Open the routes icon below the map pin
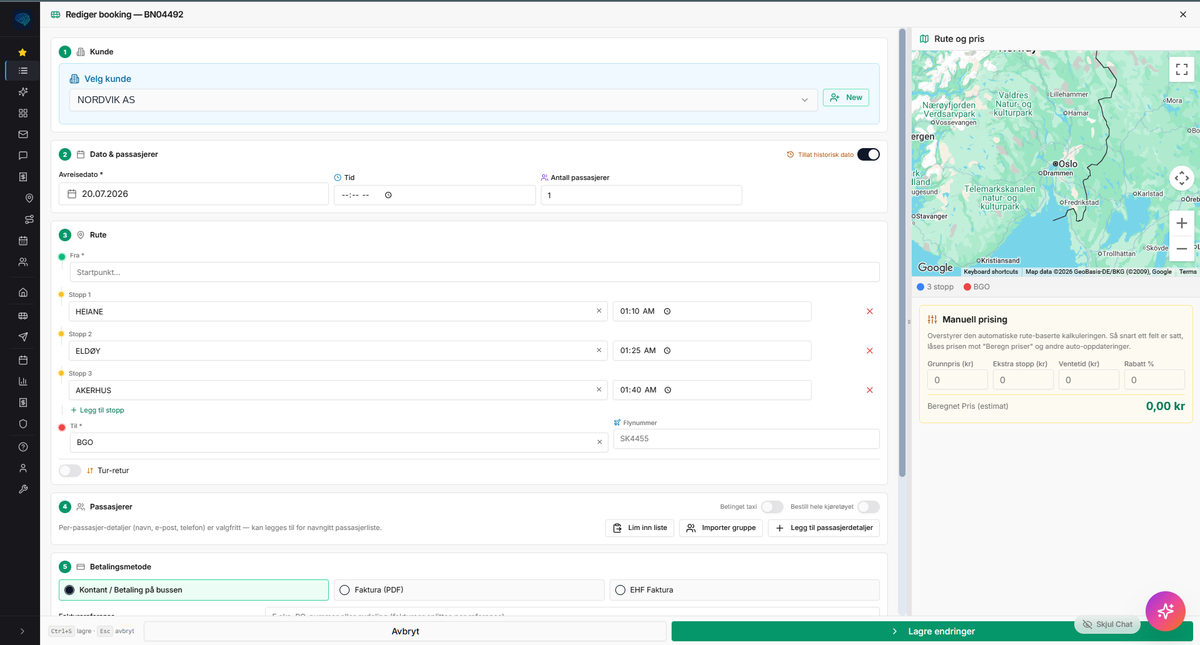The width and height of the screenshot is (1200, 645). point(29,219)
